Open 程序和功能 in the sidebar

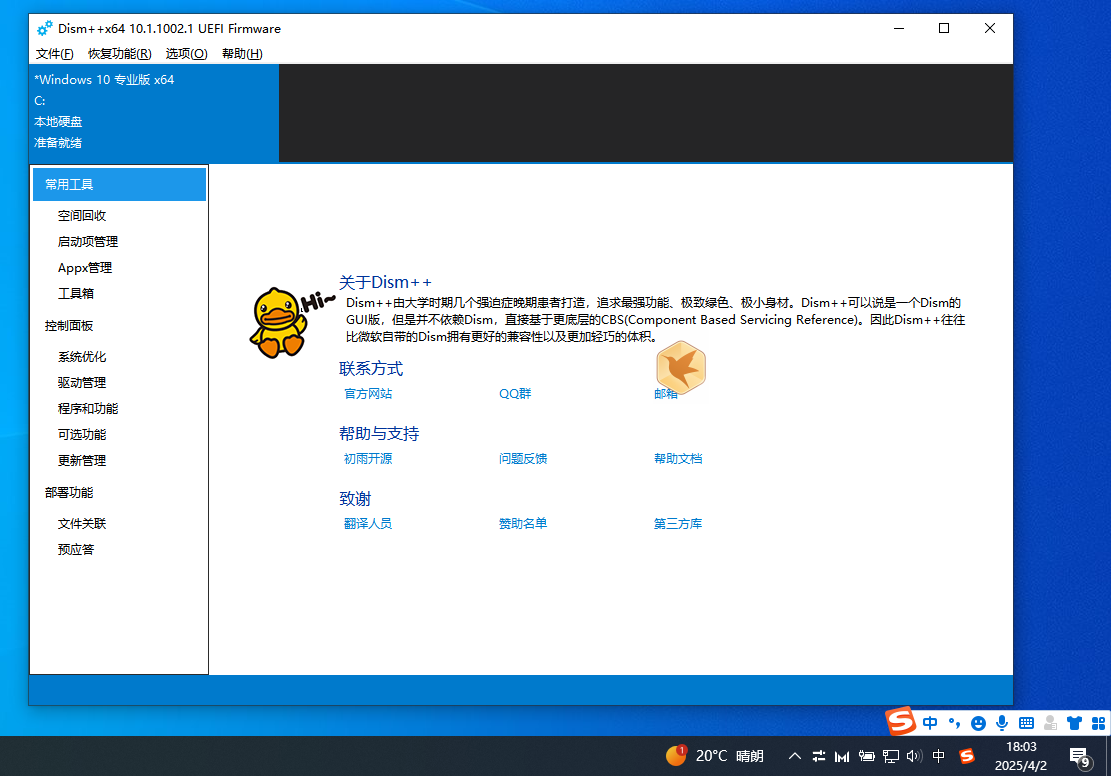[x=88, y=409]
